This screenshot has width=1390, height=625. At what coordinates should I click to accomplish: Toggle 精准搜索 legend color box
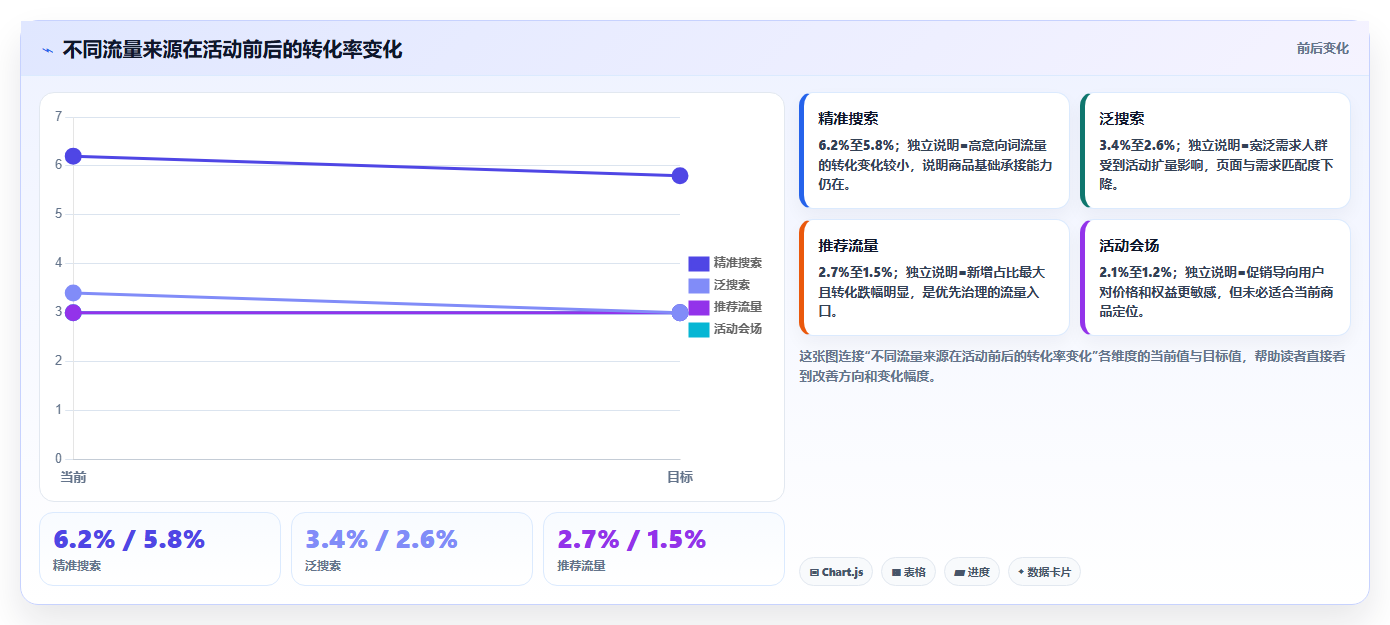(698, 263)
